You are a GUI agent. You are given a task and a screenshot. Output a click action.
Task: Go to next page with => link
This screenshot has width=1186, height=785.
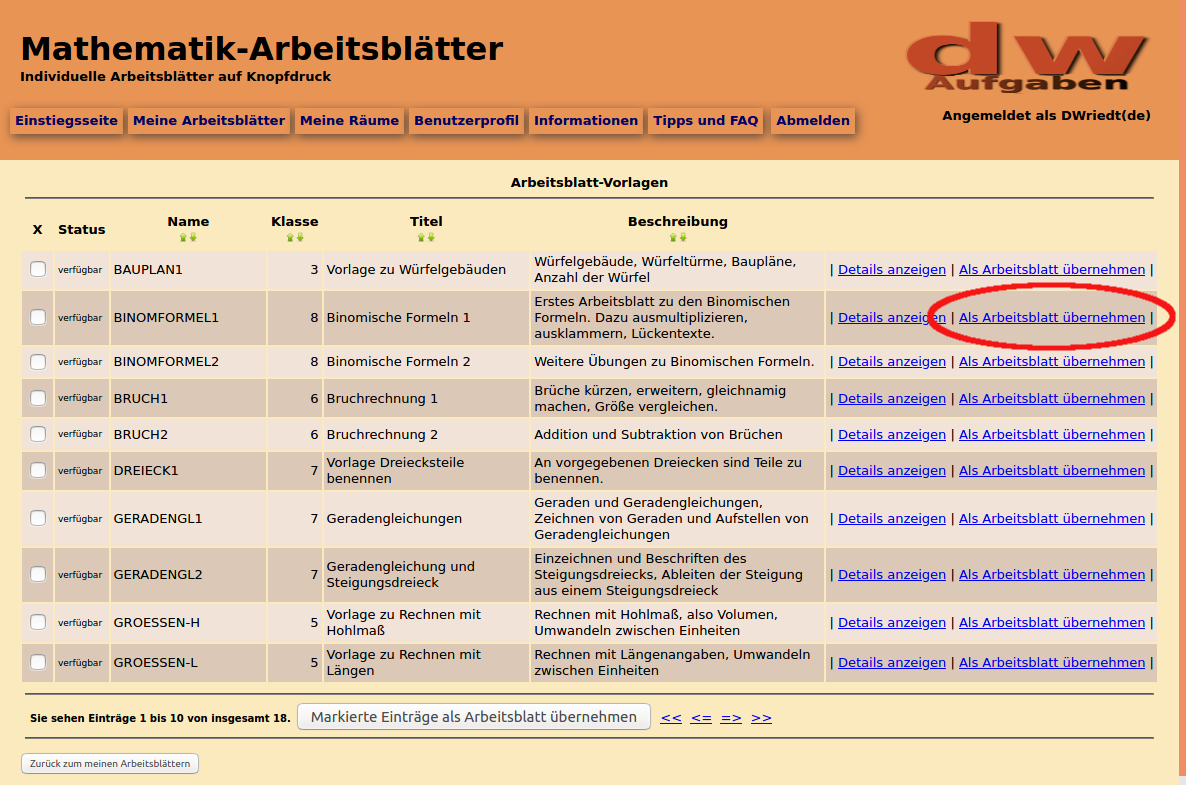[x=731, y=718]
